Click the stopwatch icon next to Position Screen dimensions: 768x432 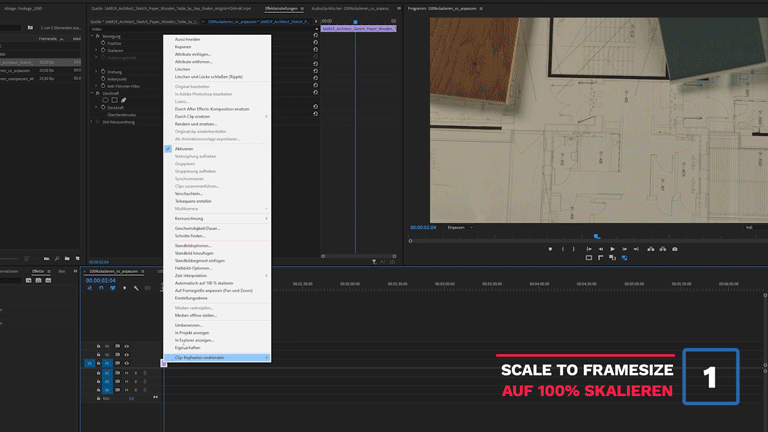[x=102, y=43]
